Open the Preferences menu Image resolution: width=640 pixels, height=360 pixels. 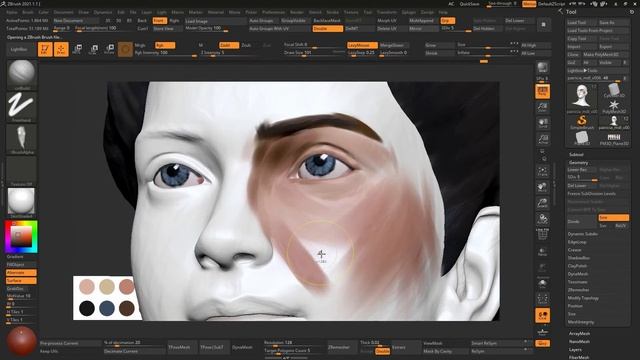(273, 12)
